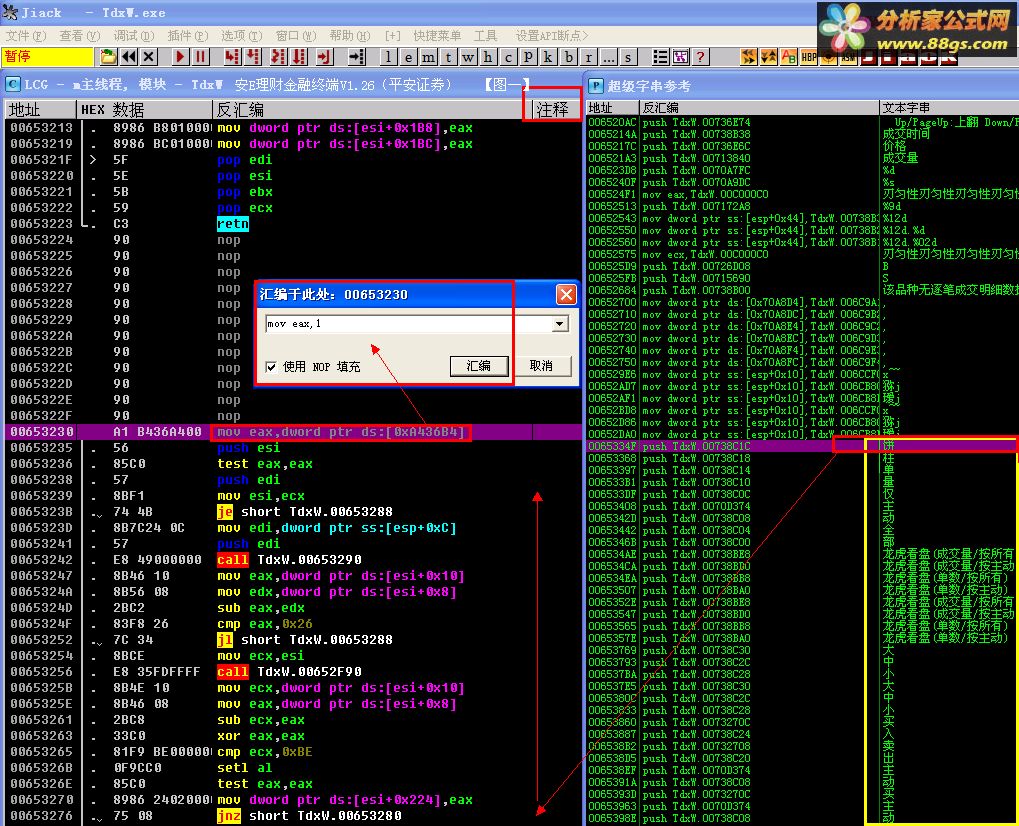Select the 'retn' instruction at 00653223
This screenshot has width=1019, height=826.
coord(233,224)
